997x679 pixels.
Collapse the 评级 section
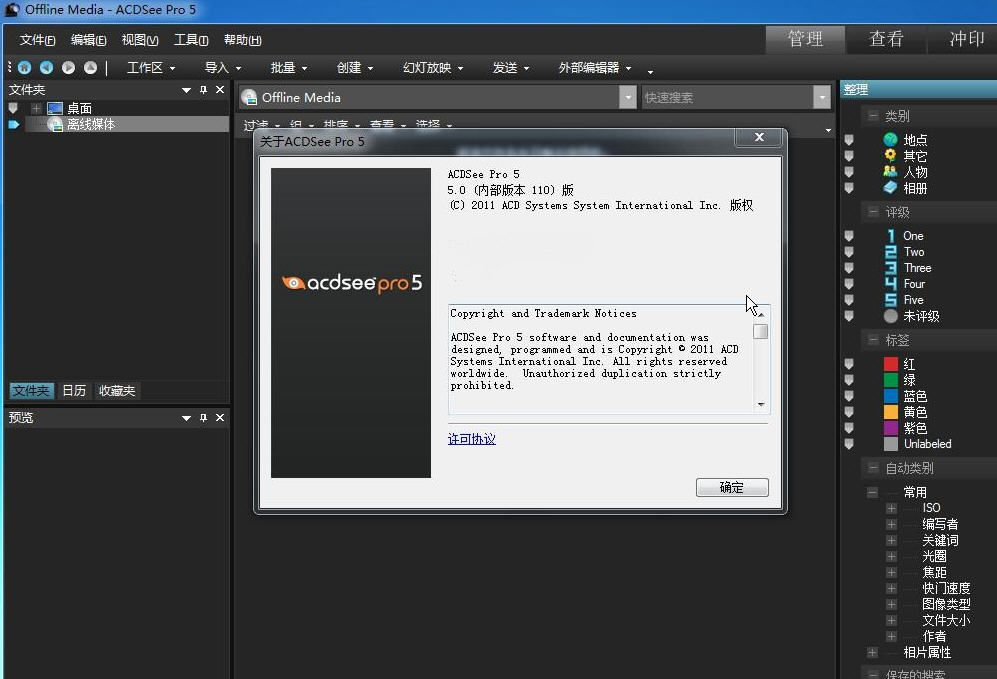(x=873, y=212)
